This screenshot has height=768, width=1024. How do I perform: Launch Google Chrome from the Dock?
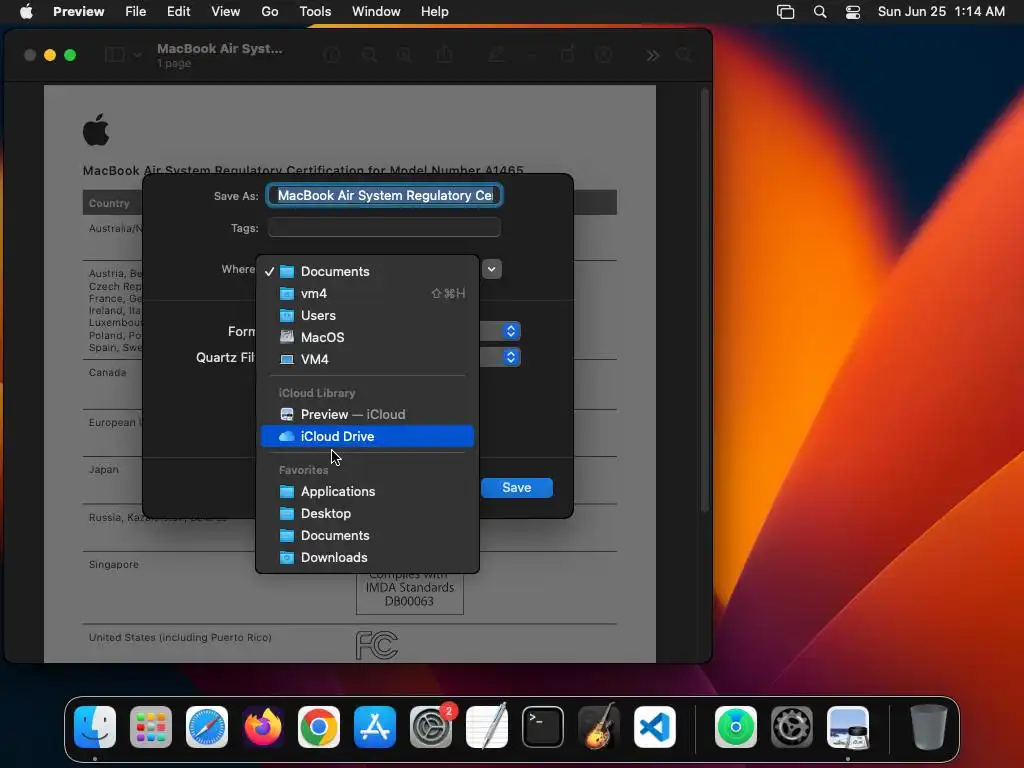319,727
